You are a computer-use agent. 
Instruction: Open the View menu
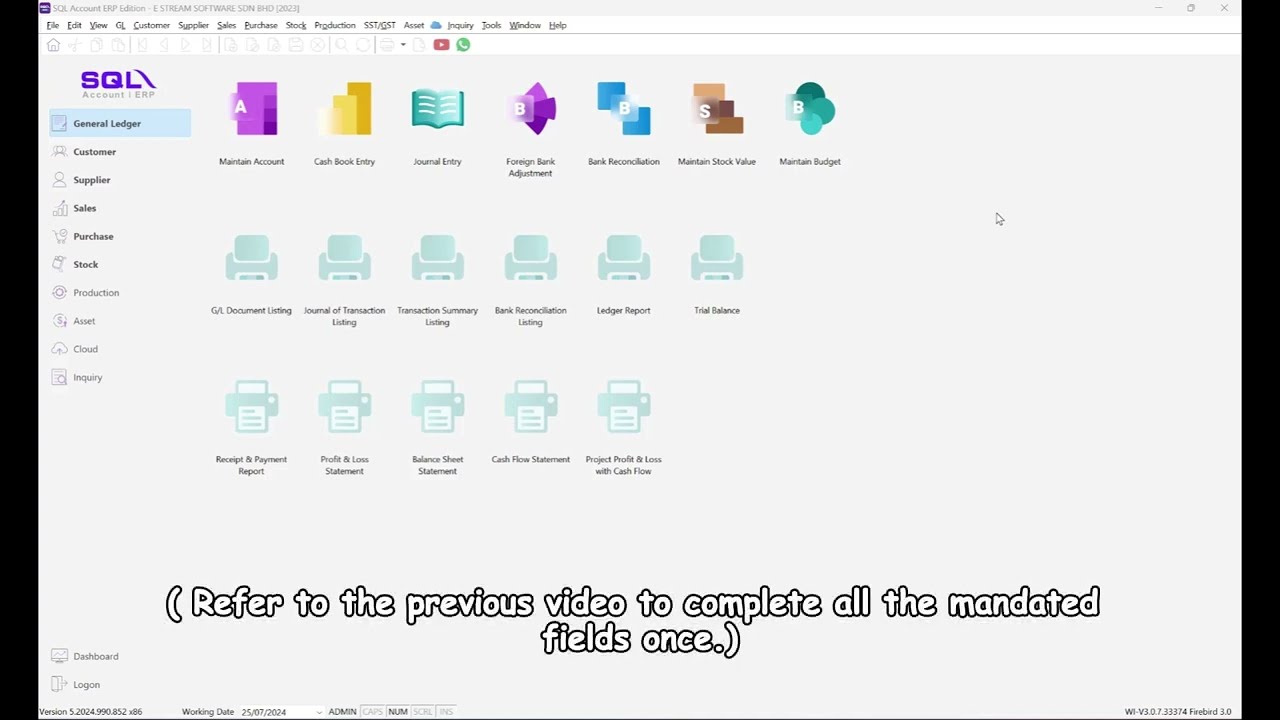click(x=98, y=25)
